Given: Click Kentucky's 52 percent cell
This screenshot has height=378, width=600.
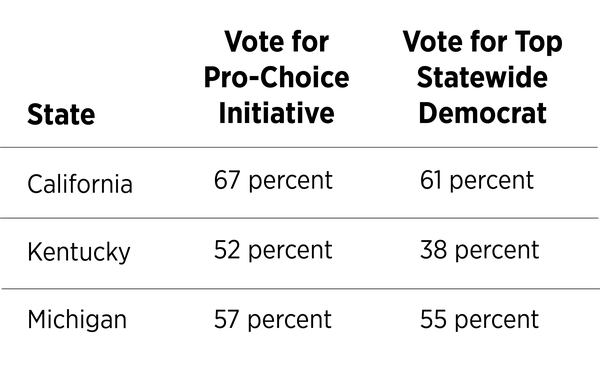Looking at the screenshot, I should point(273,250).
